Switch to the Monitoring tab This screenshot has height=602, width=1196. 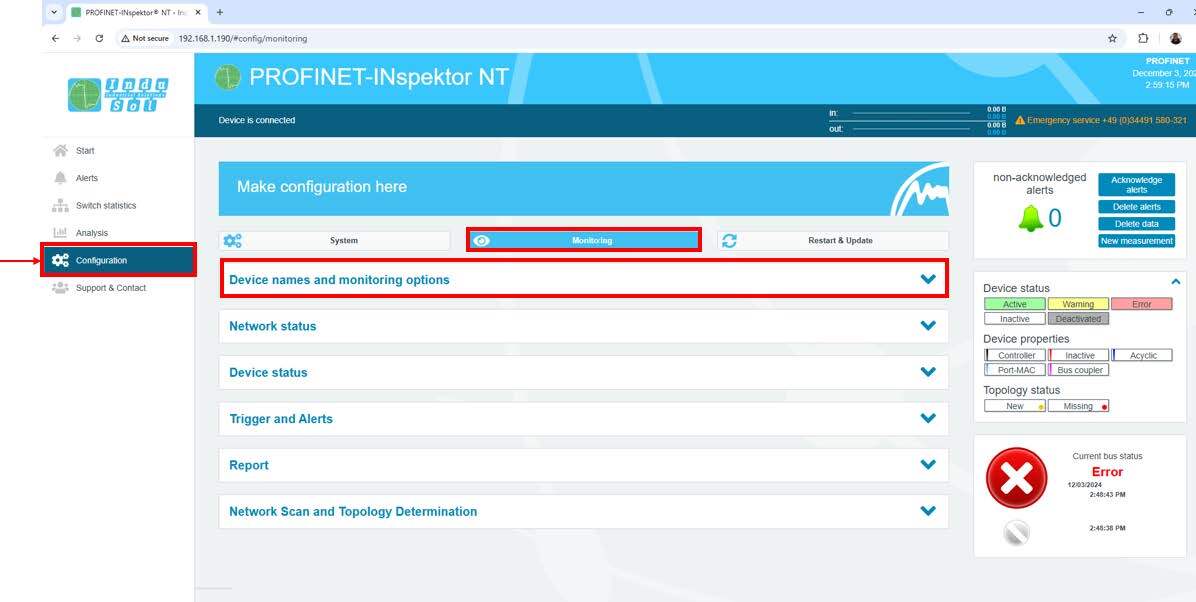[x=584, y=240]
